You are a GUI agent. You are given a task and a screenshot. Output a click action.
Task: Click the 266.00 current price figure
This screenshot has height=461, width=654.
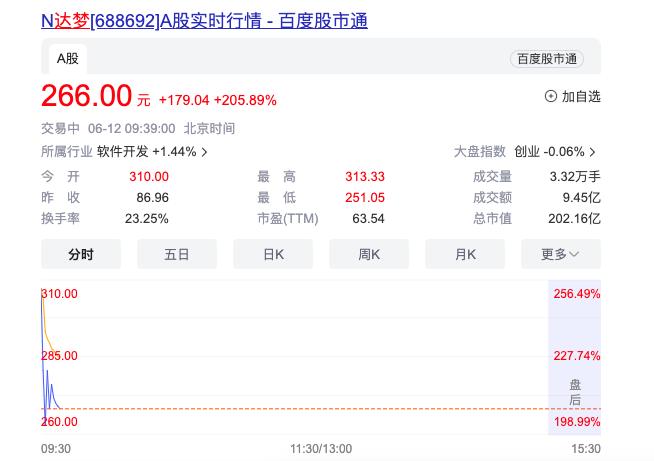tap(87, 97)
